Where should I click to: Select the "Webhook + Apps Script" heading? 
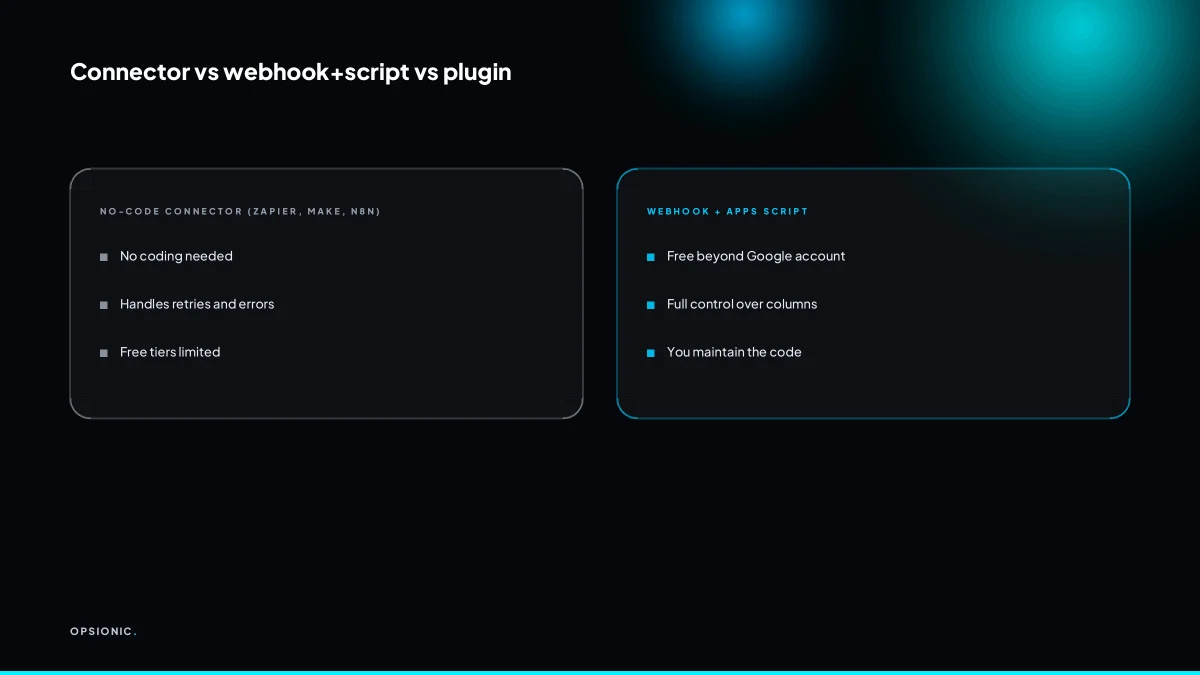point(727,212)
